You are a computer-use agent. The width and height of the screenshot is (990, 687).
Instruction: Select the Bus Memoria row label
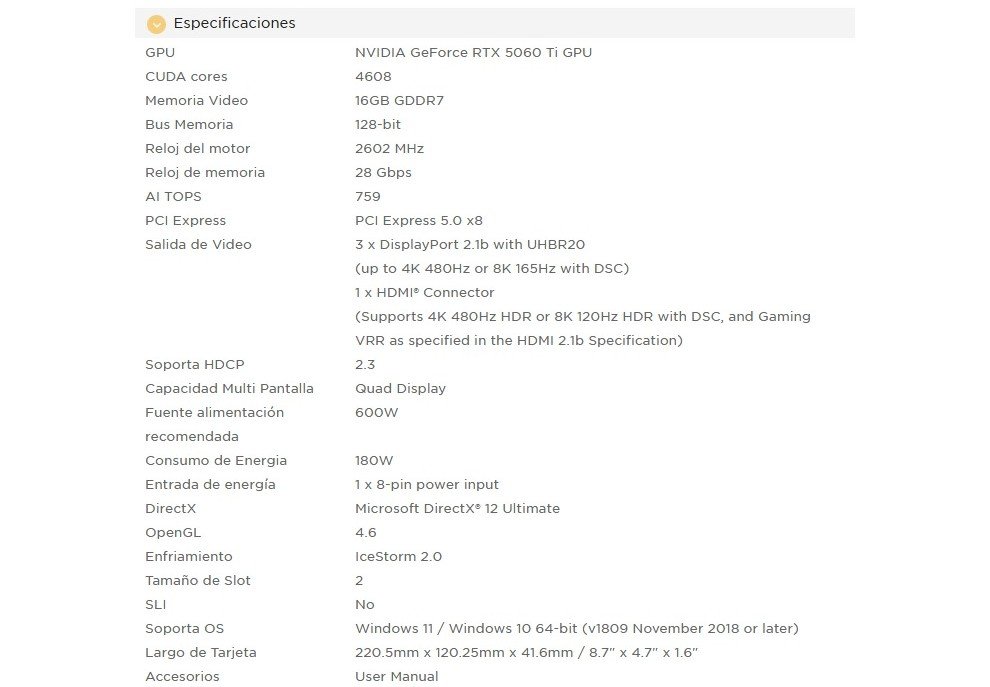point(189,124)
